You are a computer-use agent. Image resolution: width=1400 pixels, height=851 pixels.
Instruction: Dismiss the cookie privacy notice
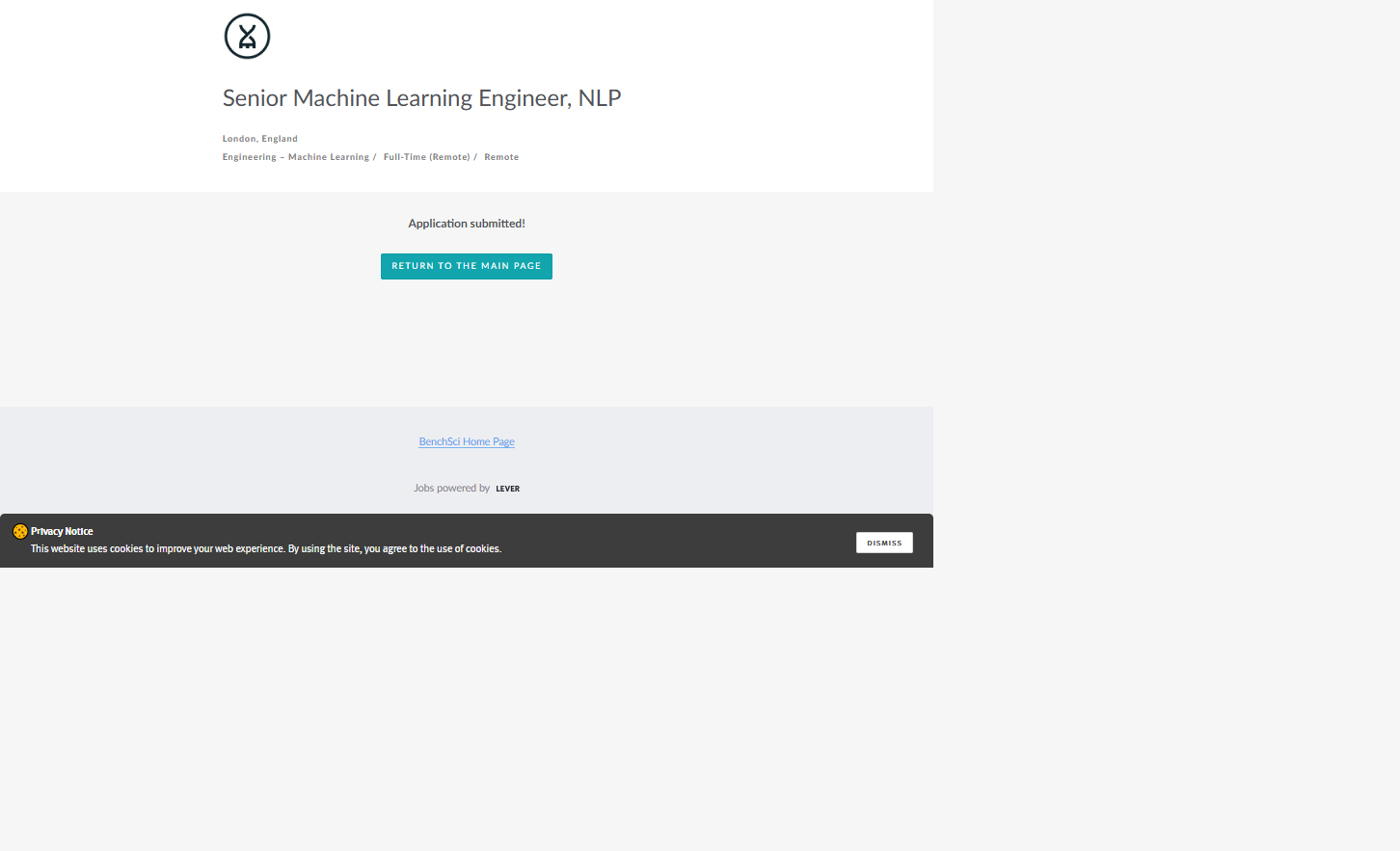point(883,543)
